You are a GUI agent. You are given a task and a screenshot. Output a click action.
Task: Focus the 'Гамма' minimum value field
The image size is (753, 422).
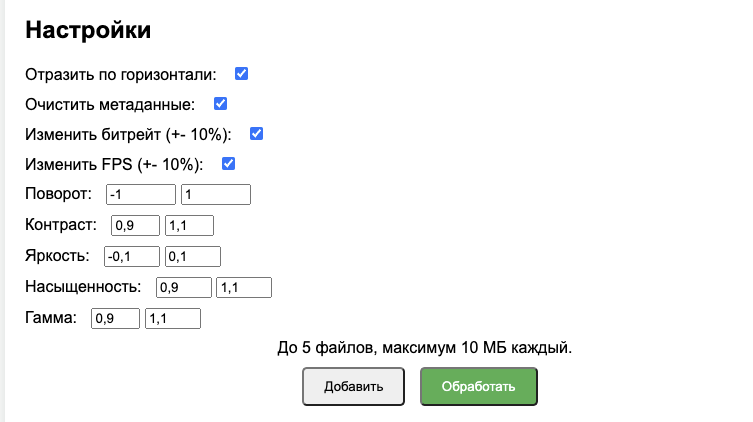click(114, 319)
